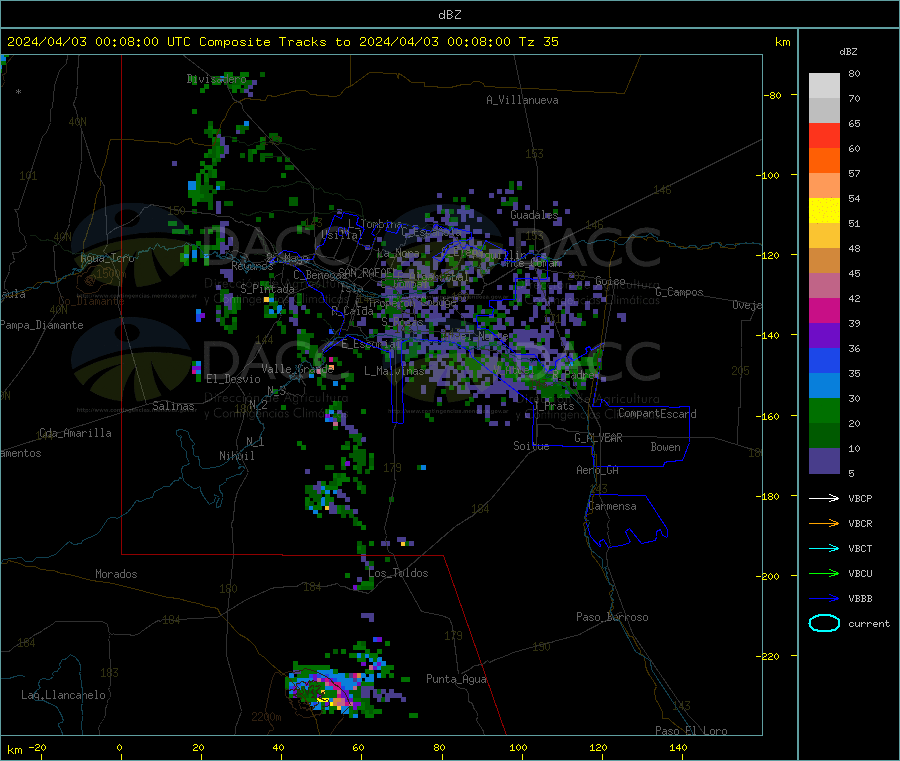
Task: Click the G_ALVEAR map label
Action: 598,438
